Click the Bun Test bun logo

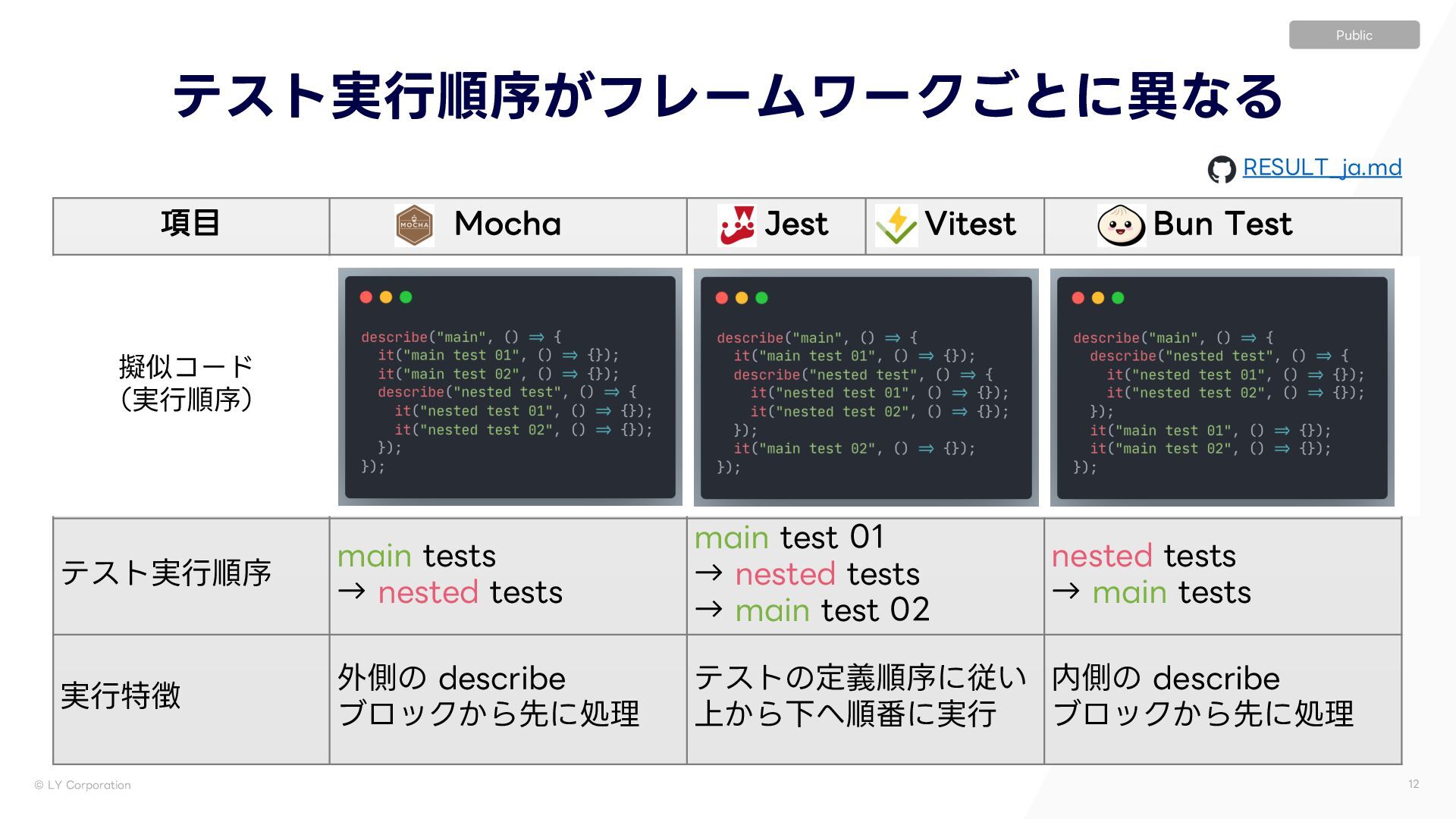tap(1121, 225)
